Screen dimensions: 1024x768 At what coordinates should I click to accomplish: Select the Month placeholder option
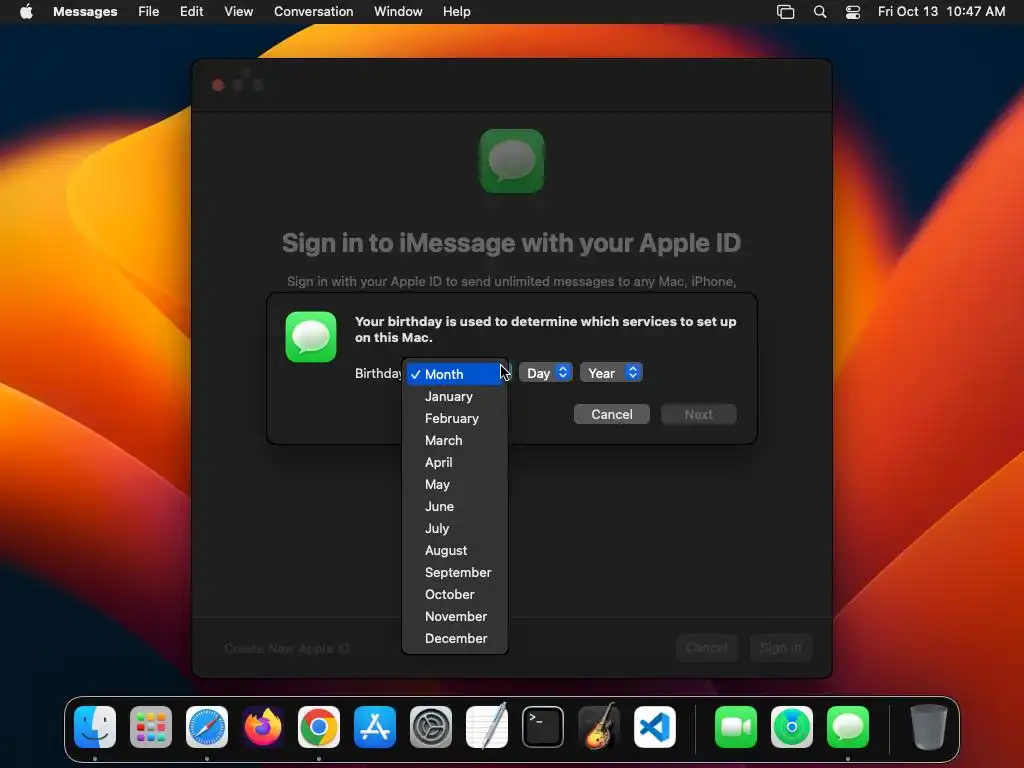pyautogui.click(x=455, y=374)
